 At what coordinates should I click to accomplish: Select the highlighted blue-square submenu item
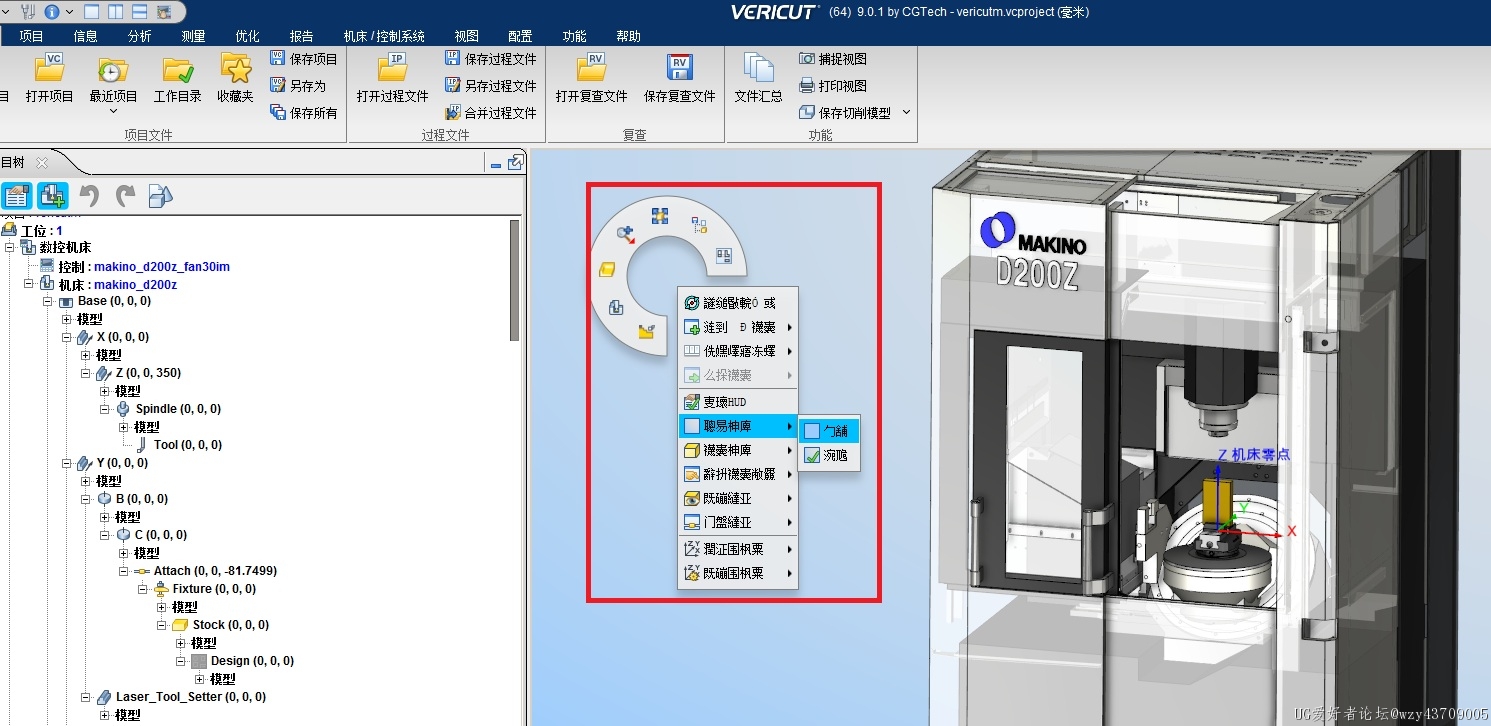pos(830,431)
